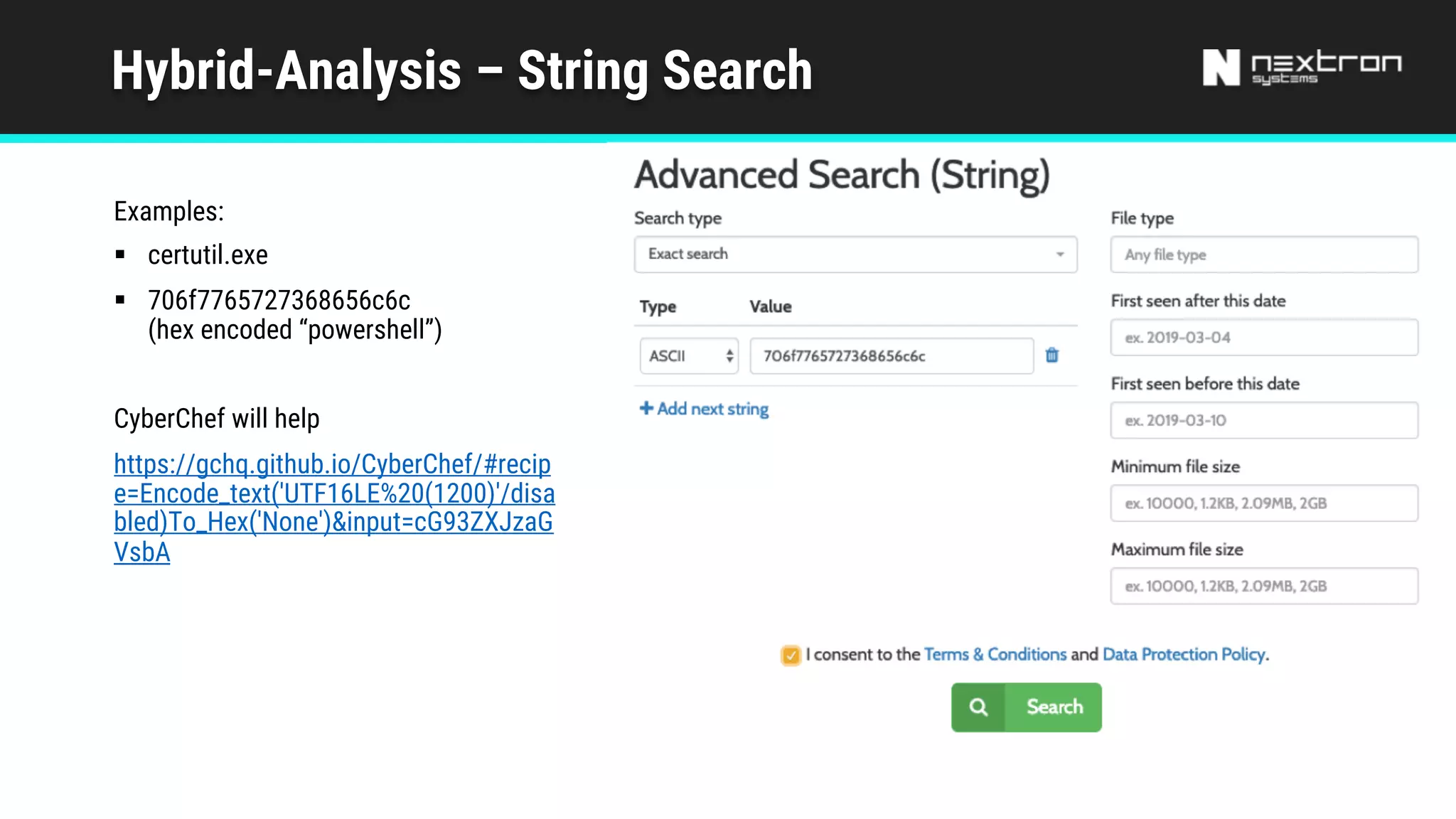The width and height of the screenshot is (1456, 819).
Task: Click the Search type label
Action: point(678,218)
